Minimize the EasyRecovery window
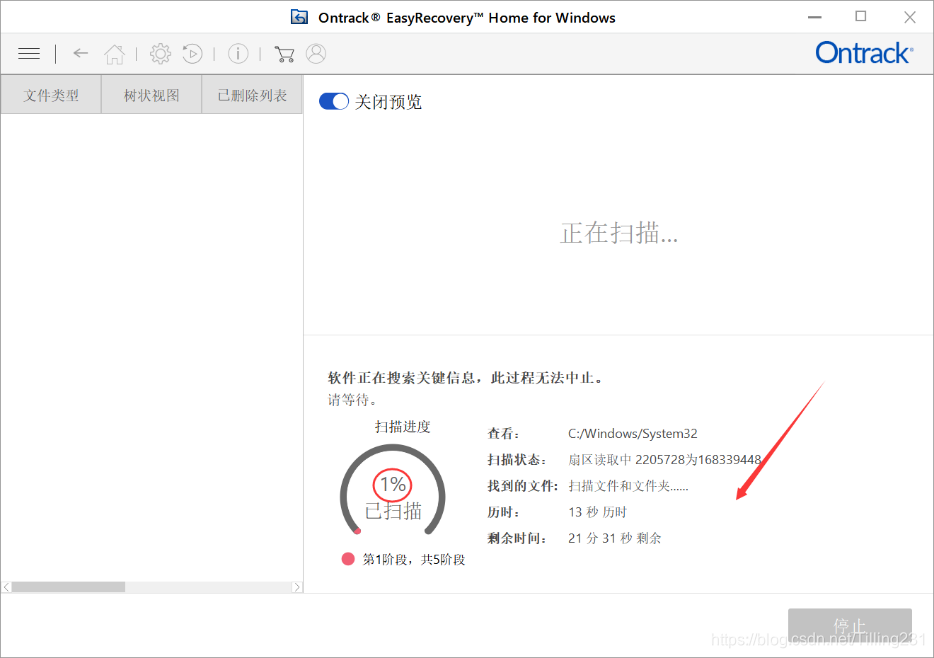 815,17
